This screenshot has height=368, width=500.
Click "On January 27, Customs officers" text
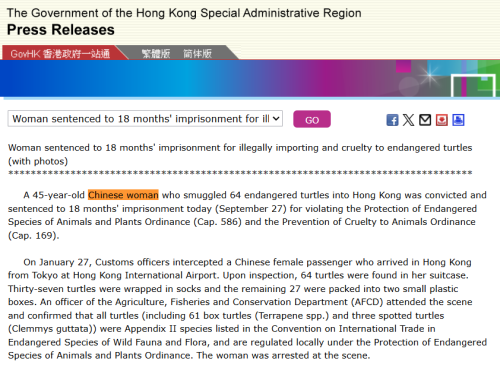click(96, 262)
